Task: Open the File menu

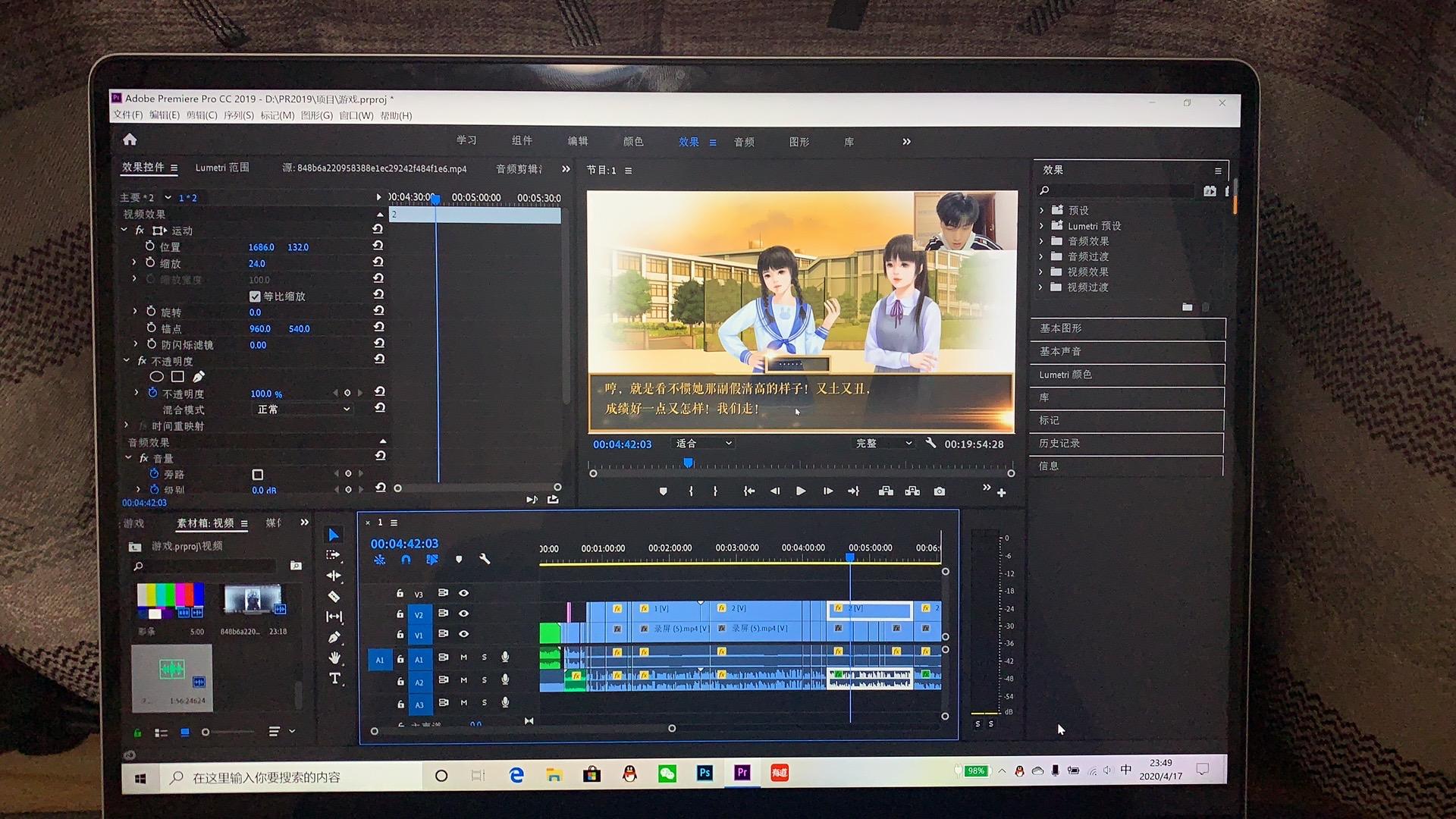Action: [127, 115]
